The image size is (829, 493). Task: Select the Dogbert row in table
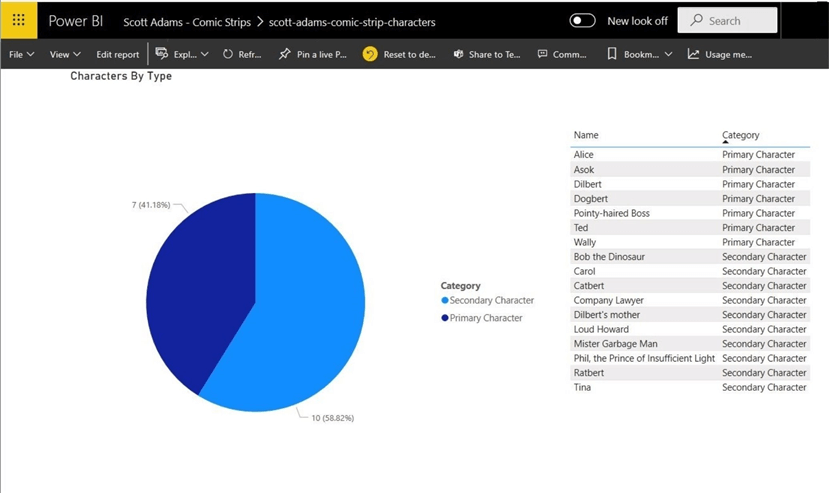point(590,199)
